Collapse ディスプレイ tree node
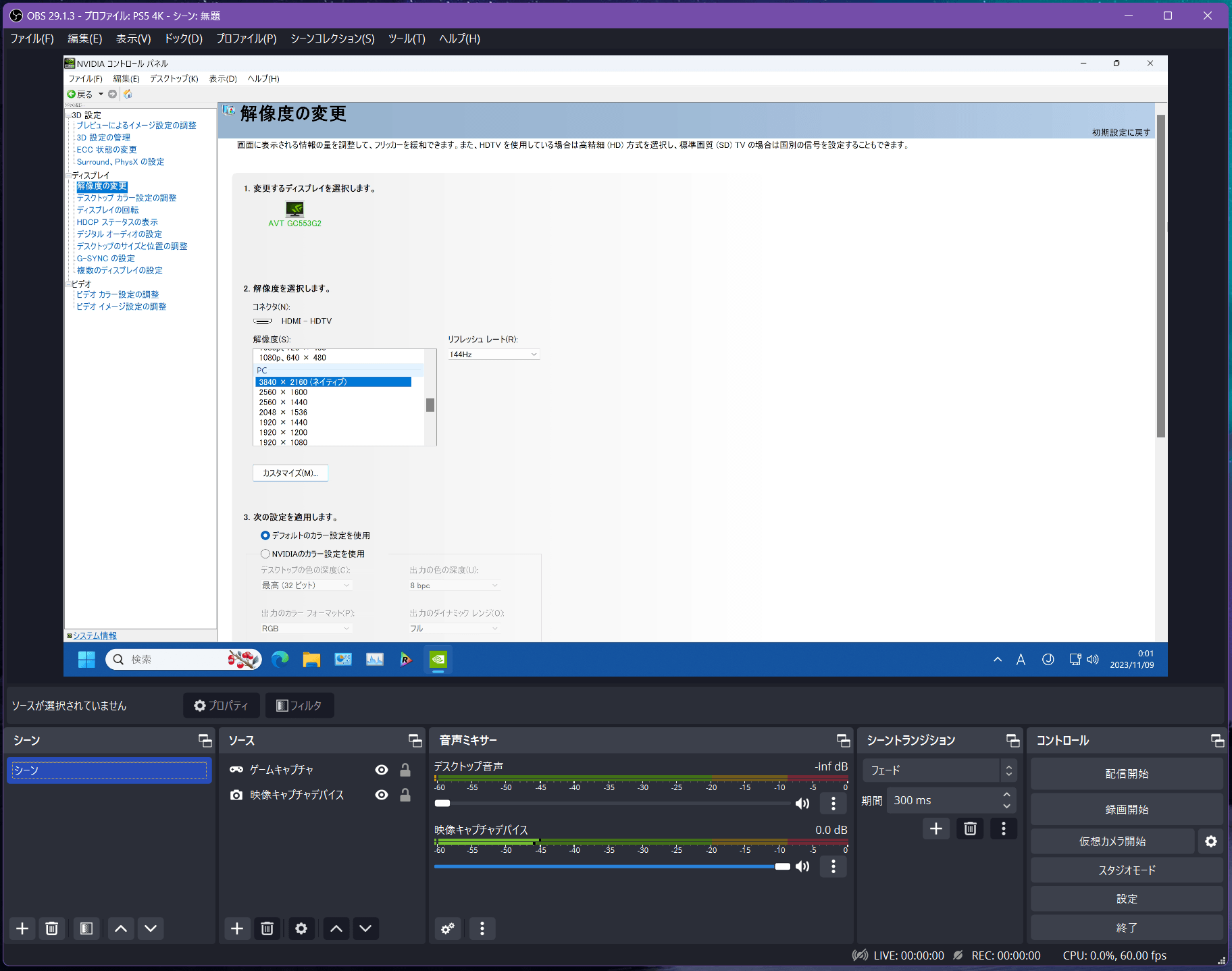The image size is (1232, 971). point(68,176)
